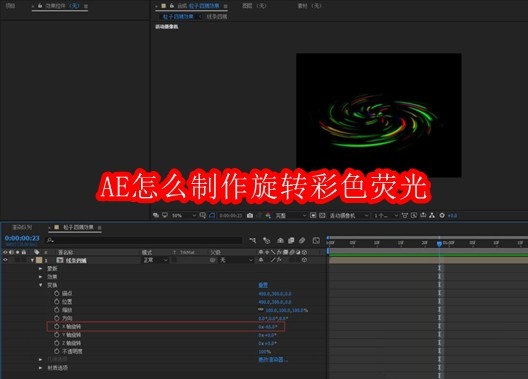Viewport: 528px width, 379px height.
Task: Switch to the 渲染队列 render queue tab
Action: 22,227
